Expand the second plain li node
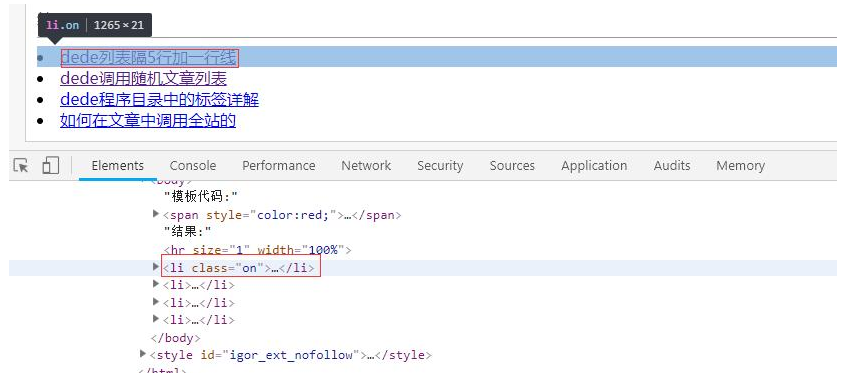This screenshot has width=845, height=381. (x=156, y=302)
